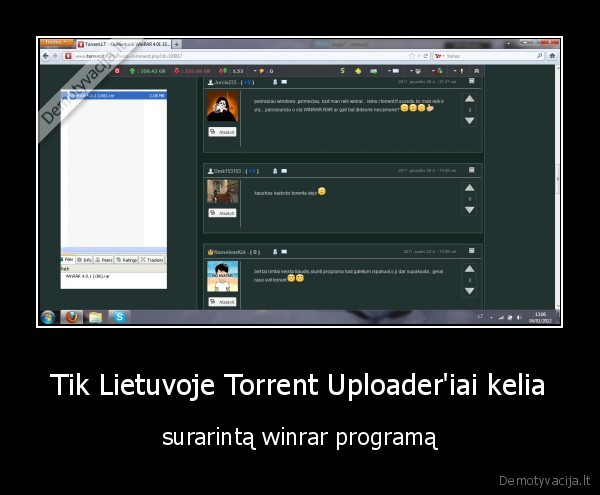
Task: Reload page using the refresh icon
Action: 426,56
